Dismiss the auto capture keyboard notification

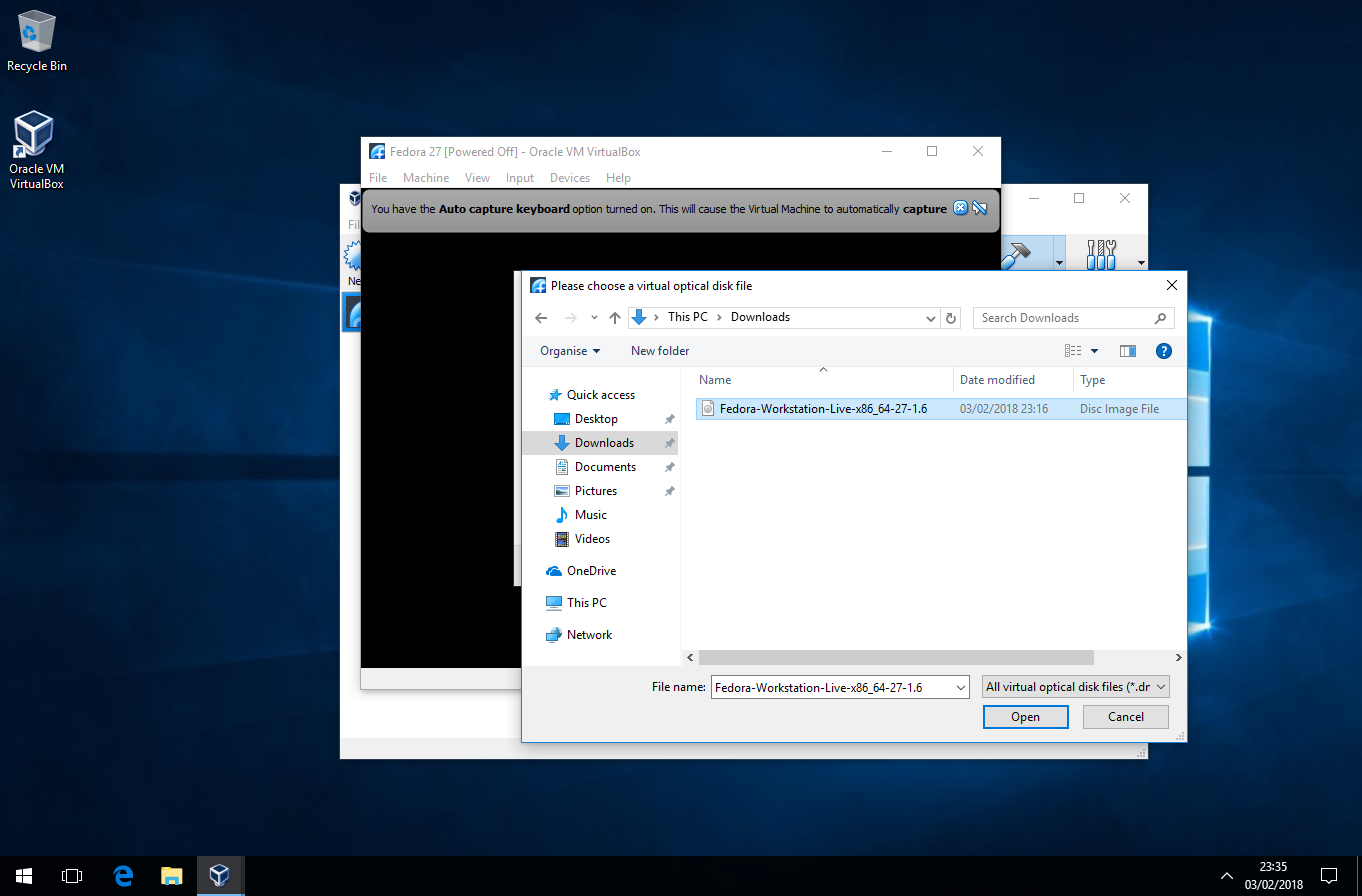click(x=960, y=208)
